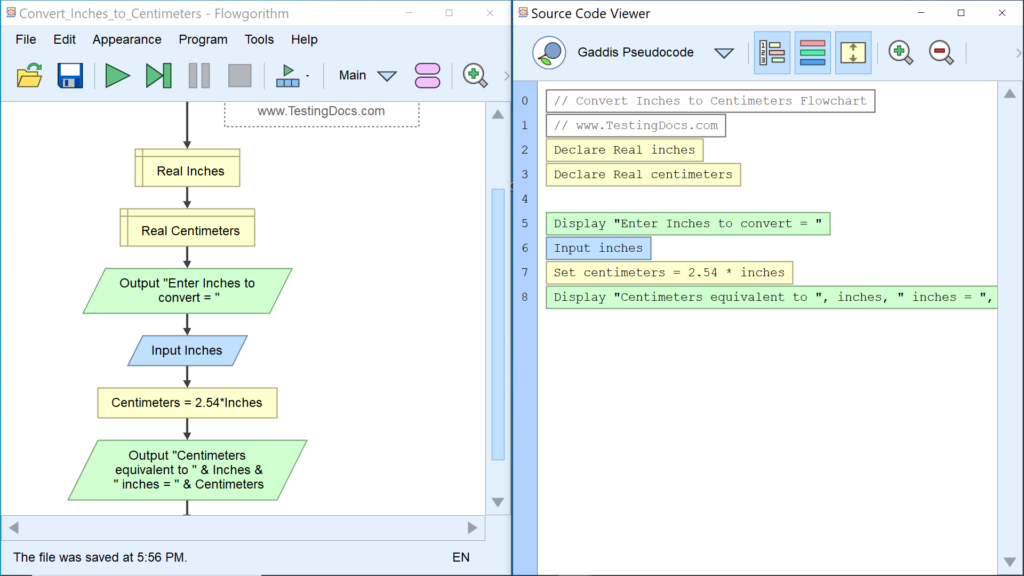The height and width of the screenshot is (576, 1024).
Task: Click the zoom out icon in Source Code Viewer
Action: pyautogui.click(x=941, y=53)
